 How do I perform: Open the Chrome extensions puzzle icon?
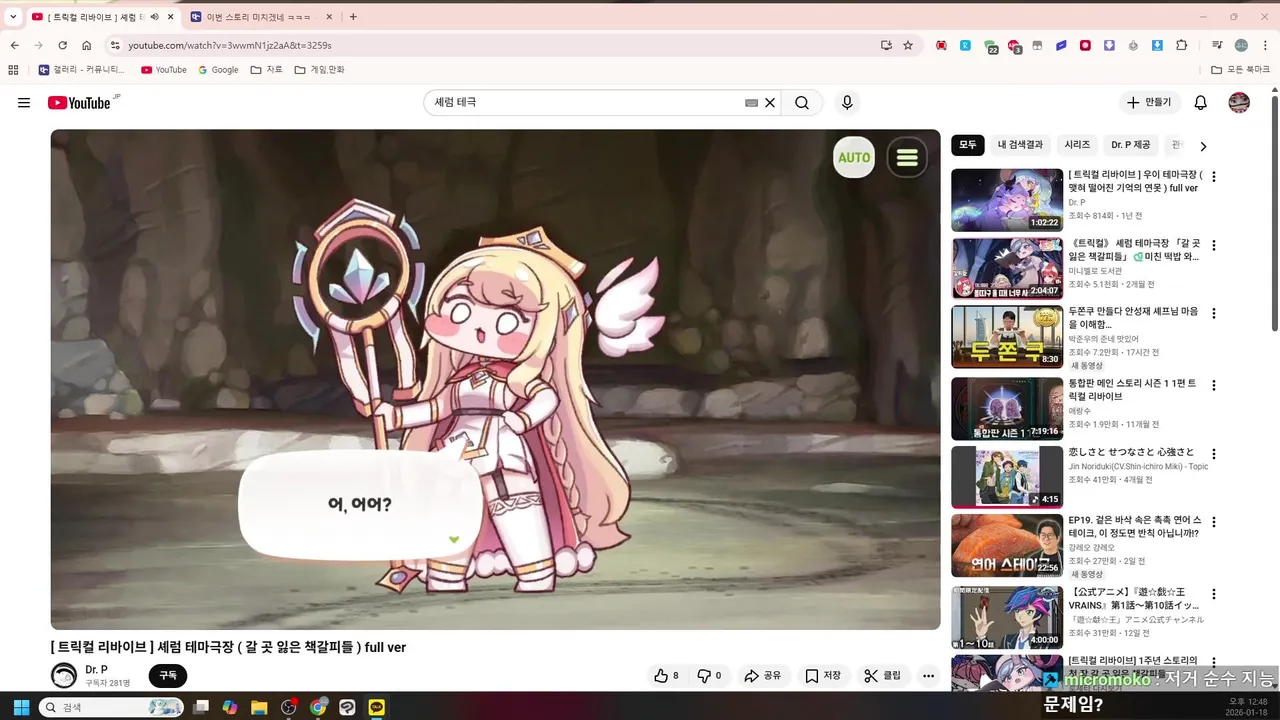(x=1182, y=45)
